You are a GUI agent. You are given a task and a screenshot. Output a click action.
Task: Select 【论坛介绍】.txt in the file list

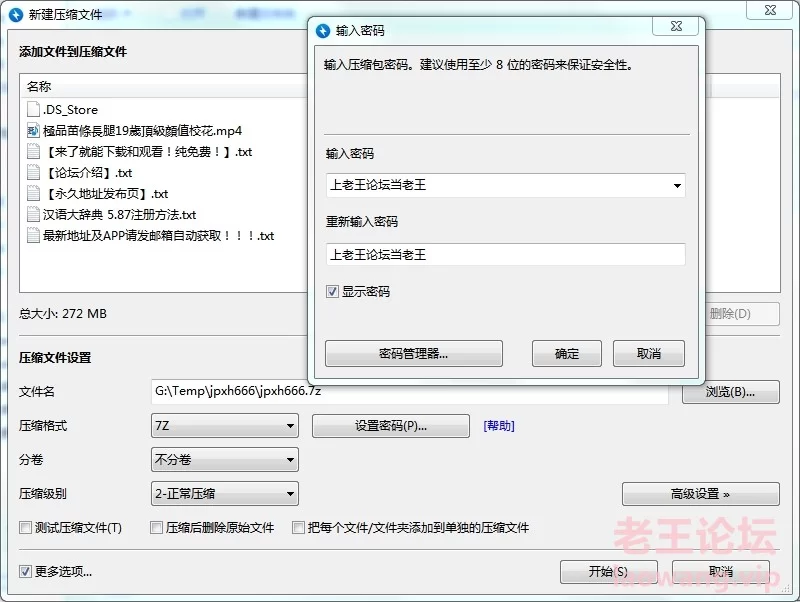[x=88, y=172]
